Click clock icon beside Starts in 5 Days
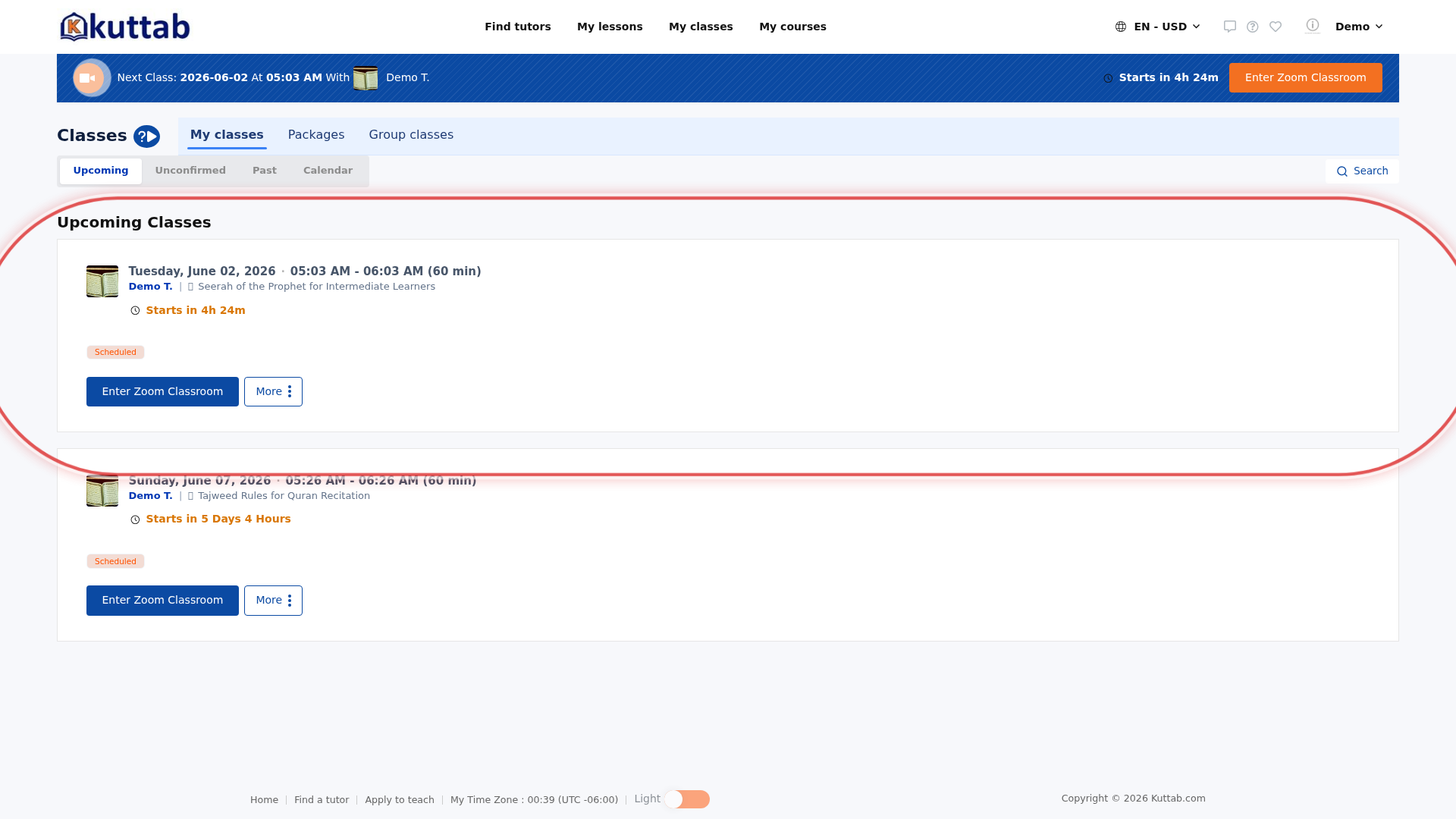Screen dimensions: 1456x819 pos(135,519)
